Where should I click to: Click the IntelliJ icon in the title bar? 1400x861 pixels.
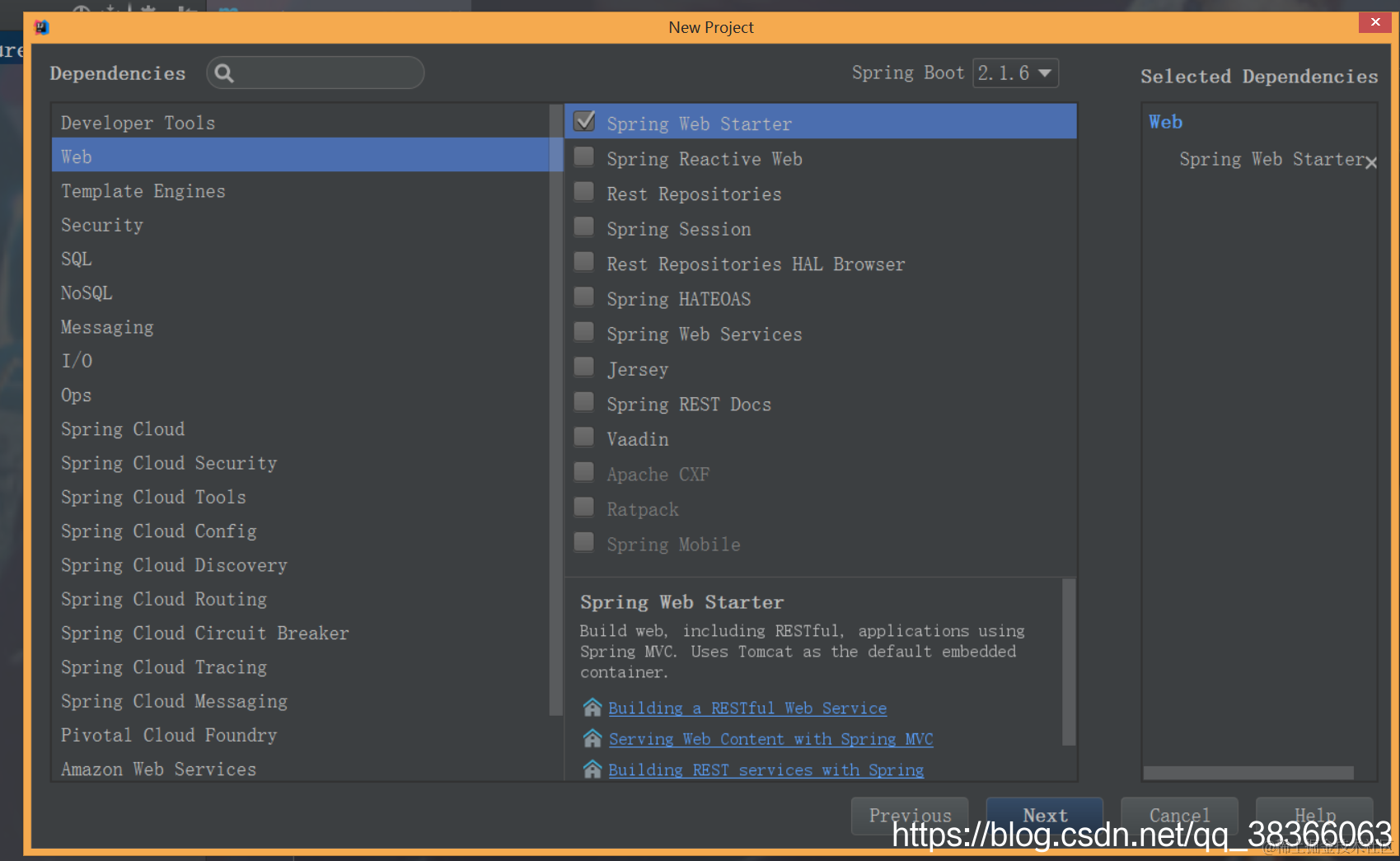point(41,27)
